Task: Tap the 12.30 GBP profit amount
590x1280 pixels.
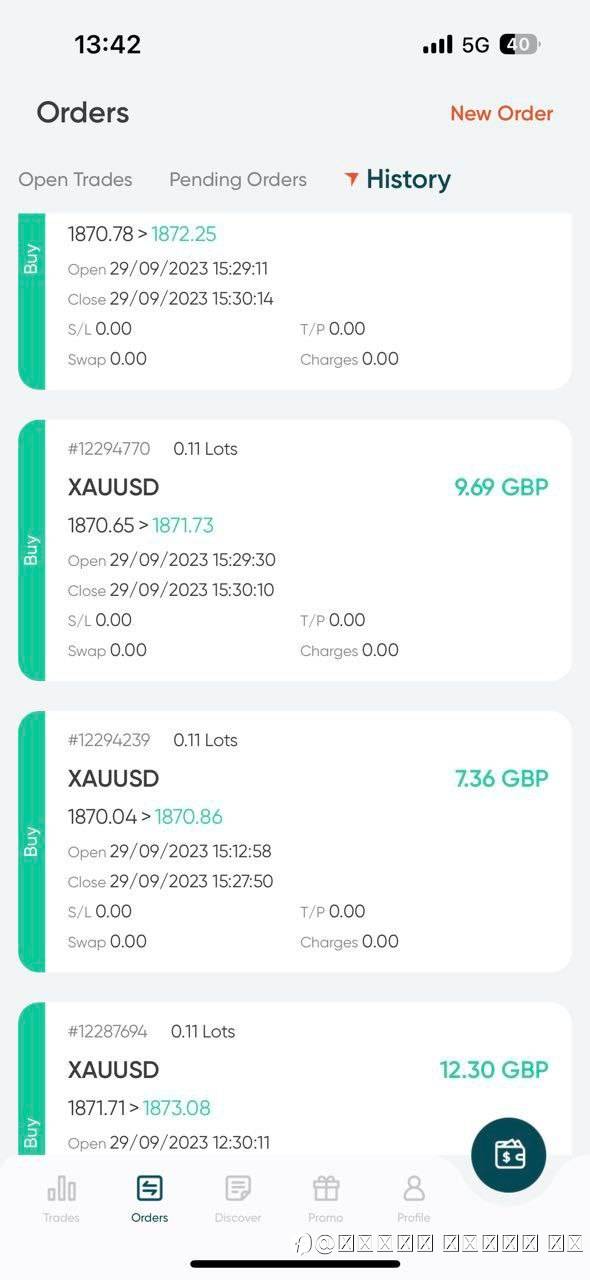Action: click(x=495, y=1069)
